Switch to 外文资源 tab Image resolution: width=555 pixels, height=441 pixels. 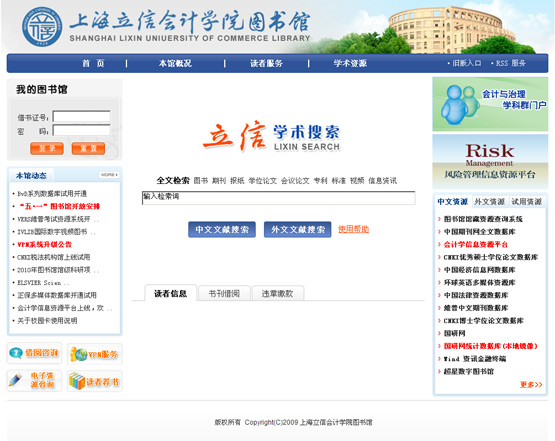[x=490, y=202]
